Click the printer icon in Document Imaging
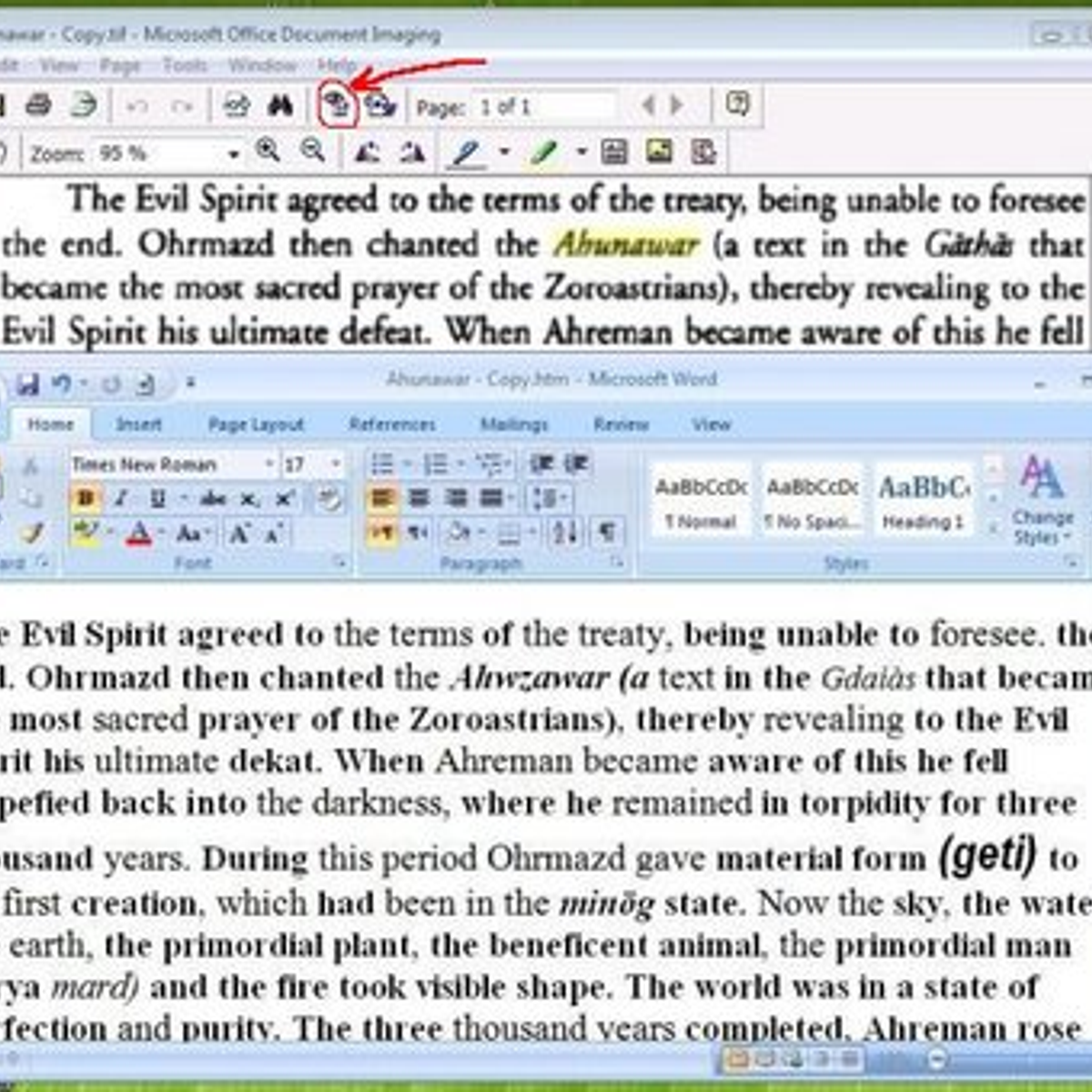1092x1092 pixels. (38, 106)
